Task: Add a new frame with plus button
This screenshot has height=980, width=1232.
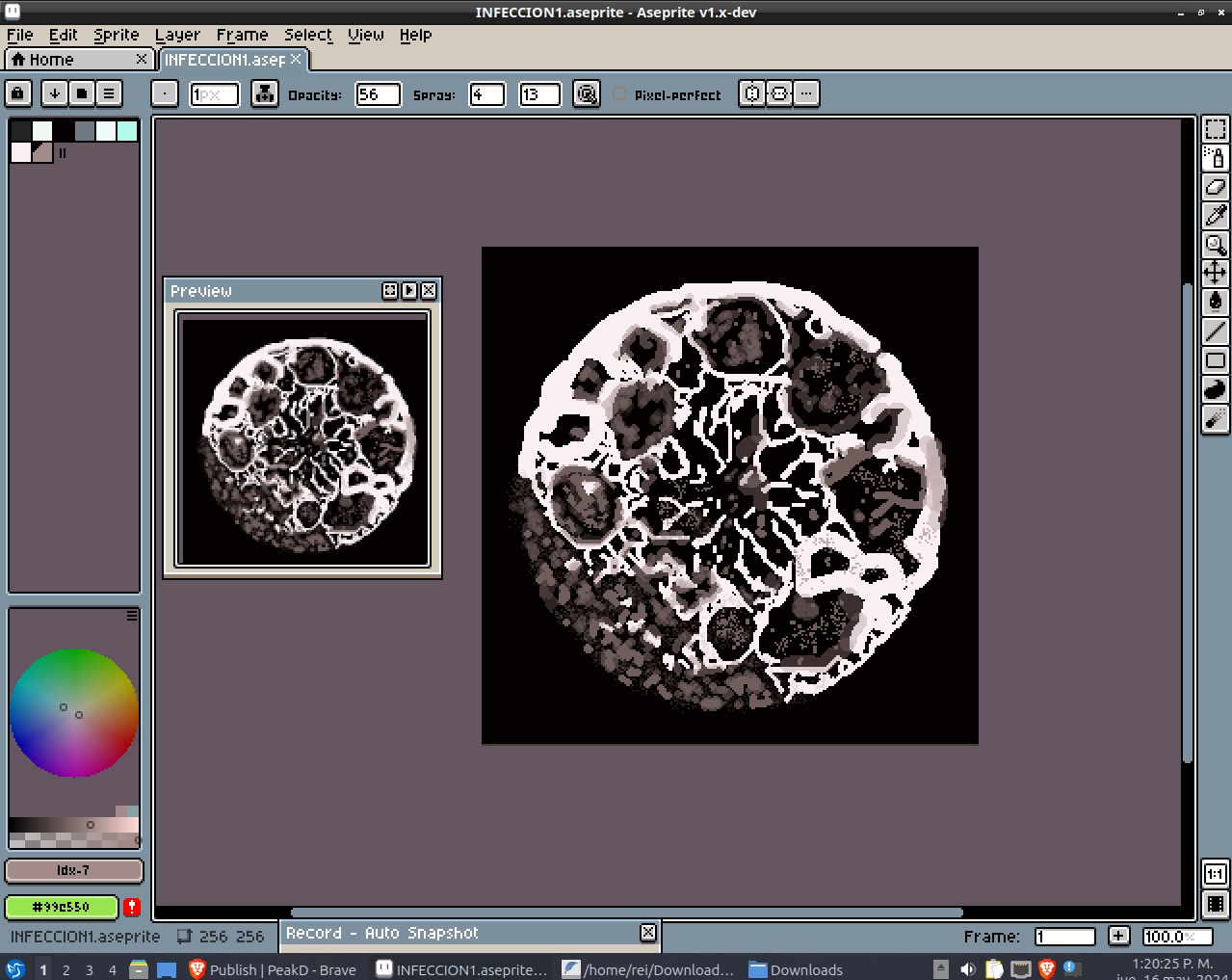Action: click(x=1118, y=936)
